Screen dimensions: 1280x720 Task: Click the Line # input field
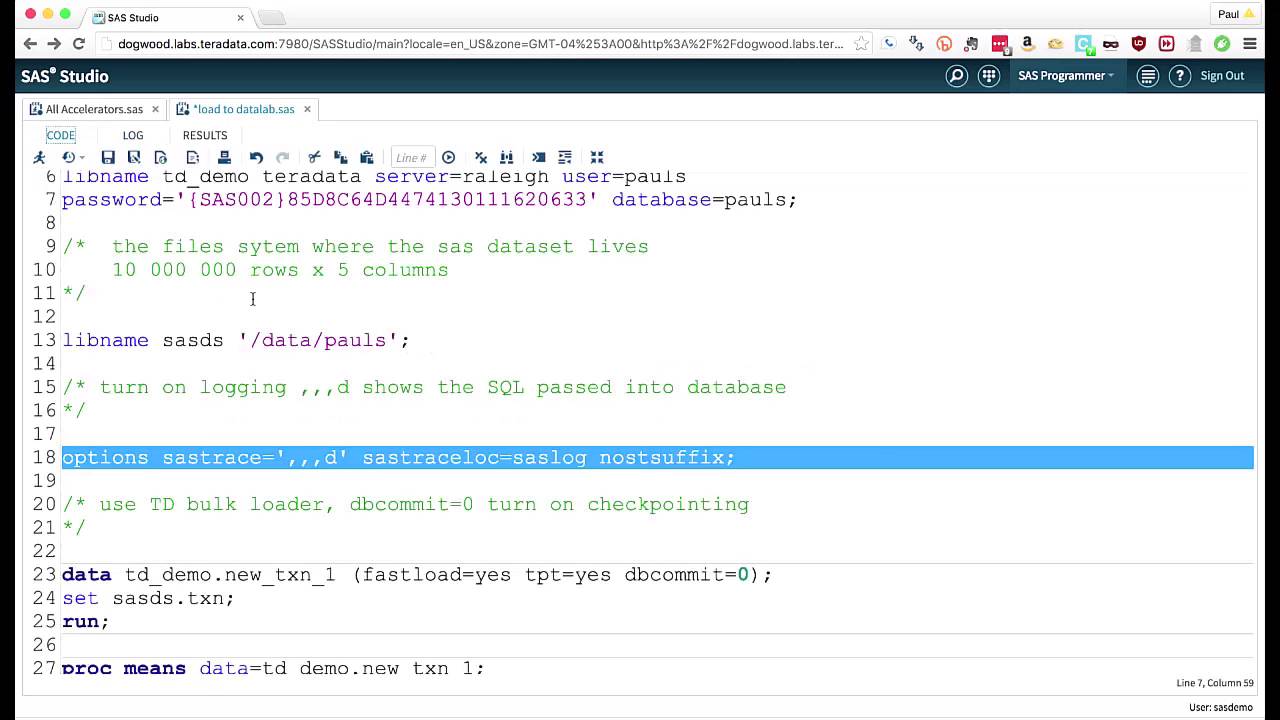pos(412,157)
